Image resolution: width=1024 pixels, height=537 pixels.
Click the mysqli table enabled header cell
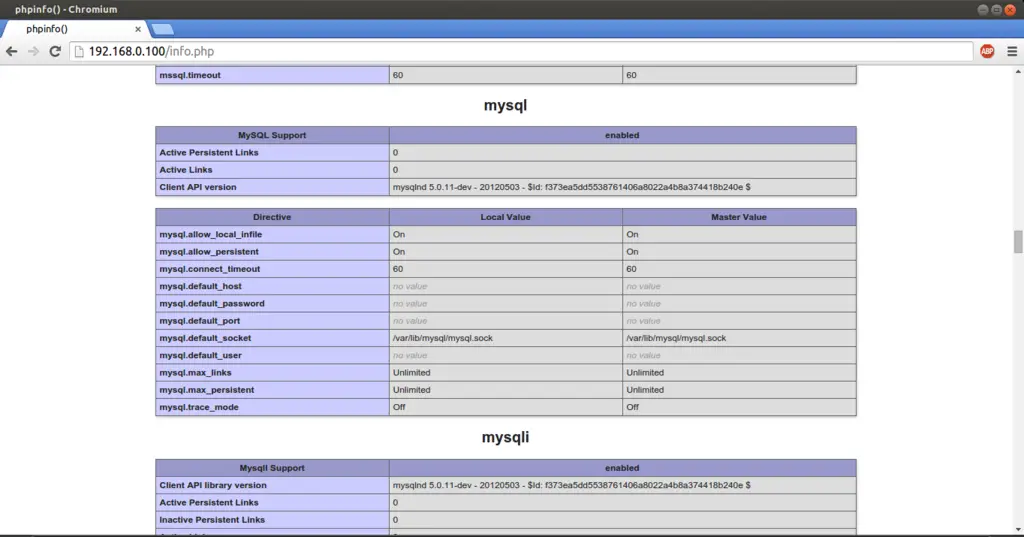point(622,468)
